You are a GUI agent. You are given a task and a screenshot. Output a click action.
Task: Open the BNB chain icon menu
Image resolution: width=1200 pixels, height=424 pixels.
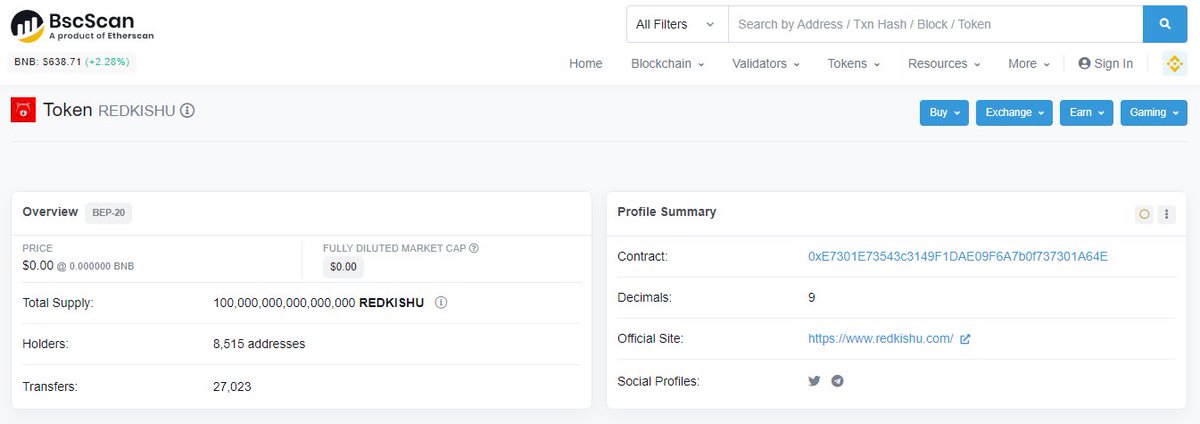coord(1174,64)
